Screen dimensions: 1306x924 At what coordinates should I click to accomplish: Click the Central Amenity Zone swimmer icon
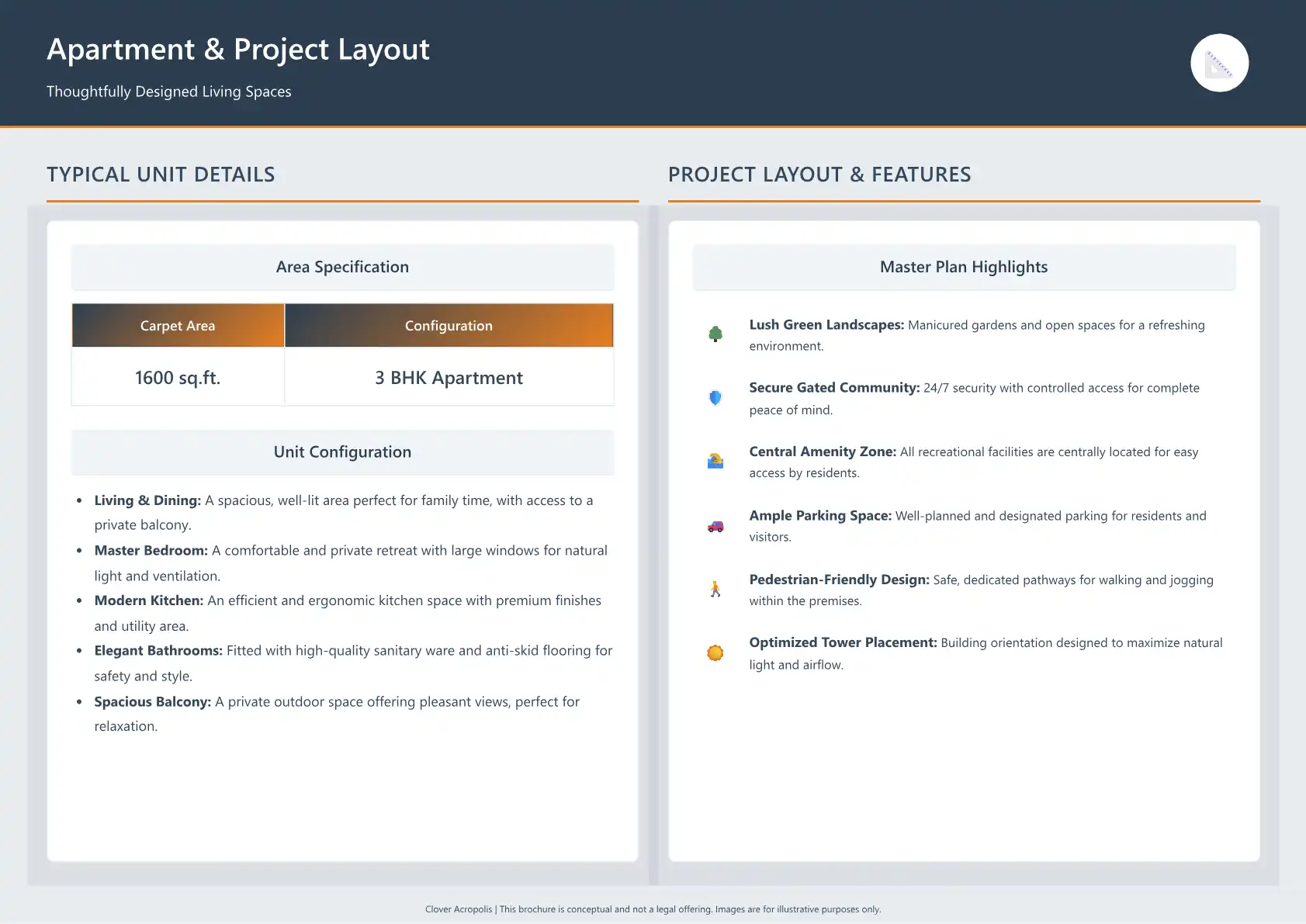pyautogui.click(x=715, y=462)
